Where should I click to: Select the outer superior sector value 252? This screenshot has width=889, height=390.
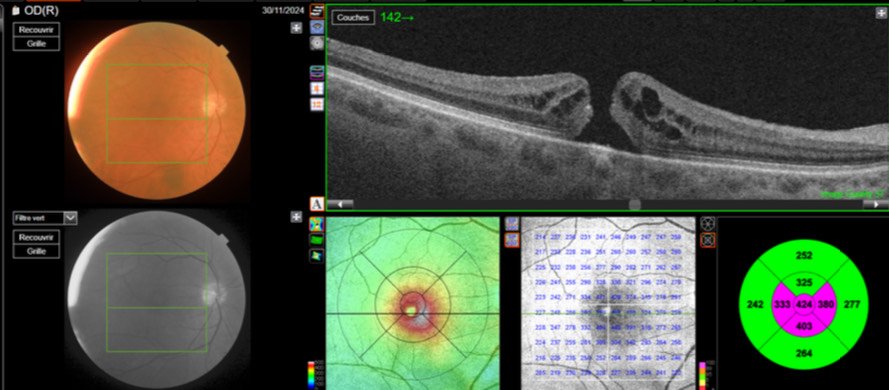804,256
